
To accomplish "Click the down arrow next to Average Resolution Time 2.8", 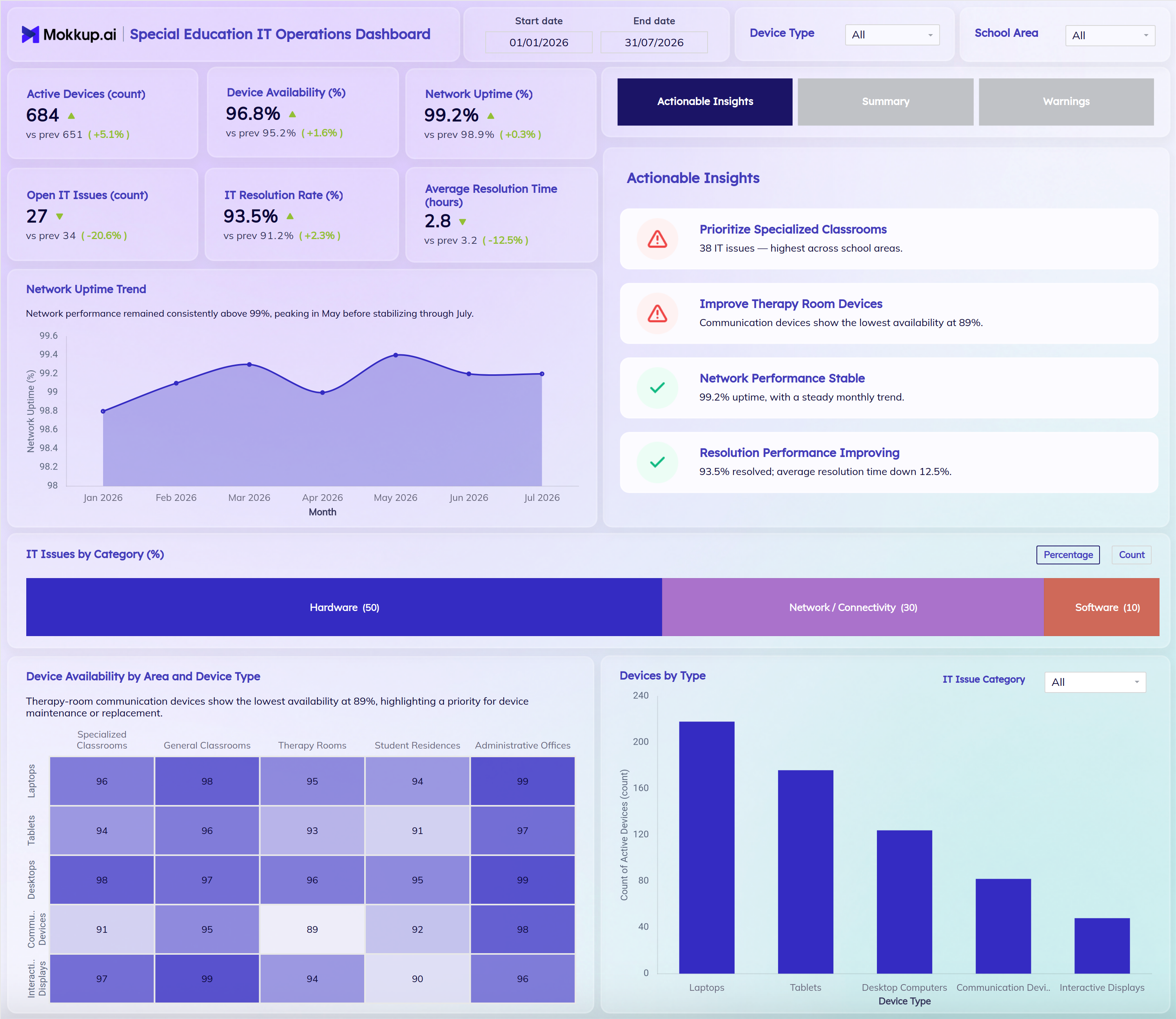I will tap(462, 222).
